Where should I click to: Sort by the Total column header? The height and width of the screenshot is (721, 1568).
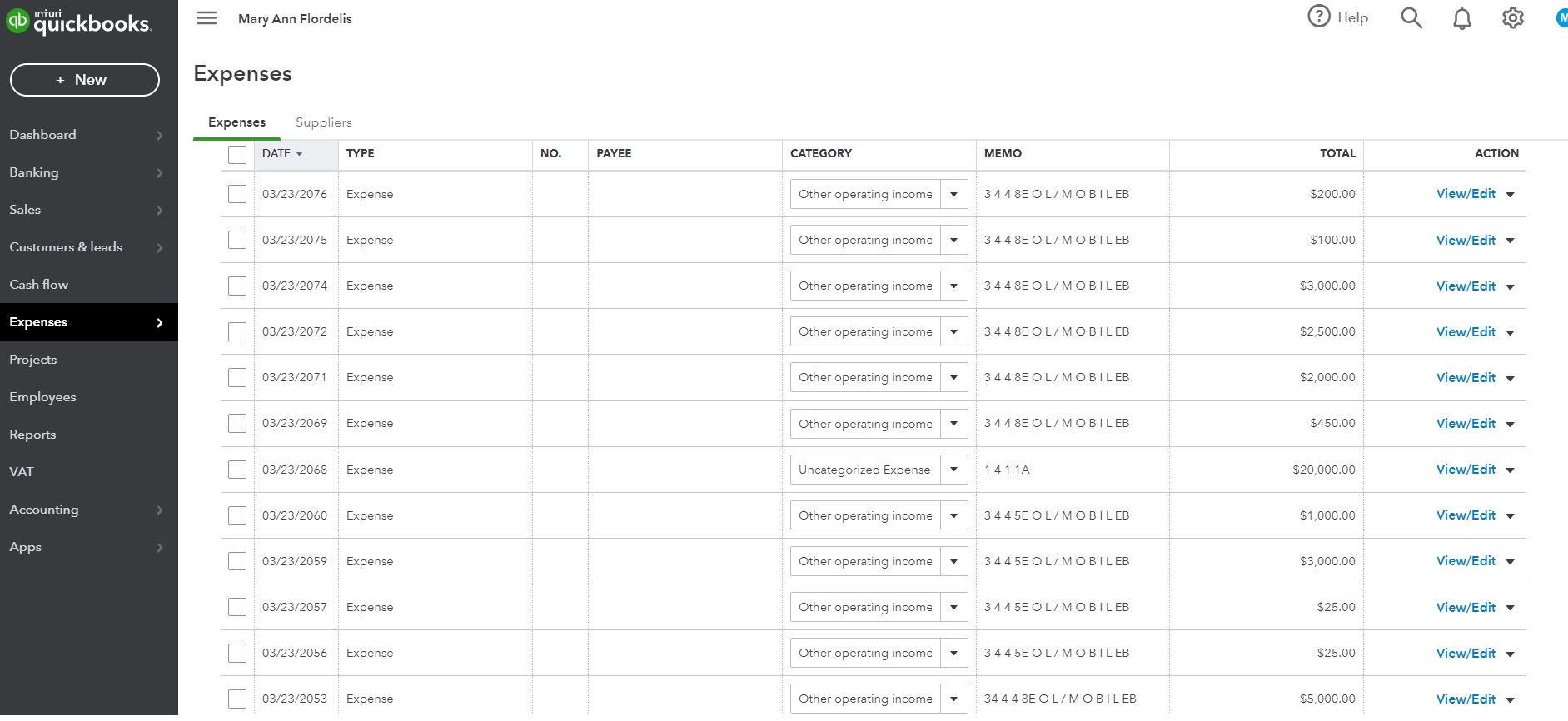[x=1337, y=153]
